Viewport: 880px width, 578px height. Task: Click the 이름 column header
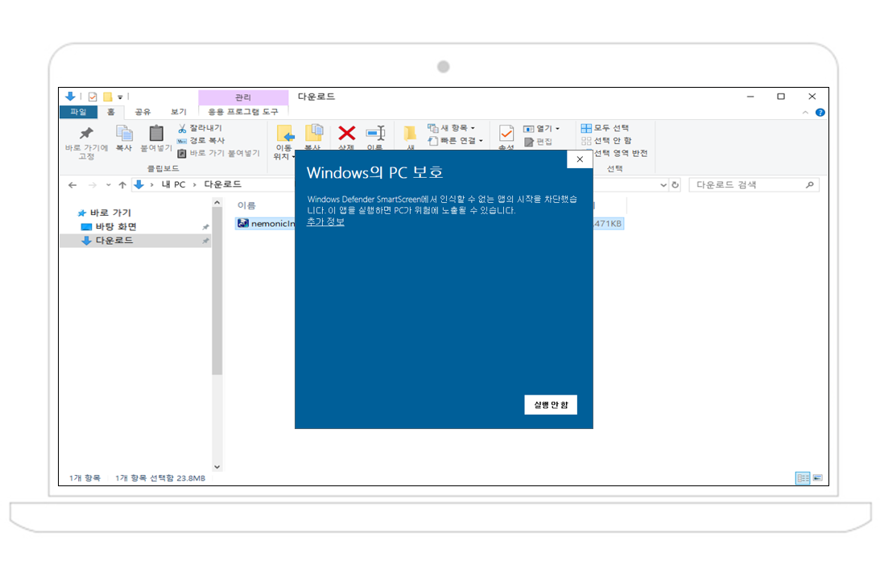tap(246, 205)
